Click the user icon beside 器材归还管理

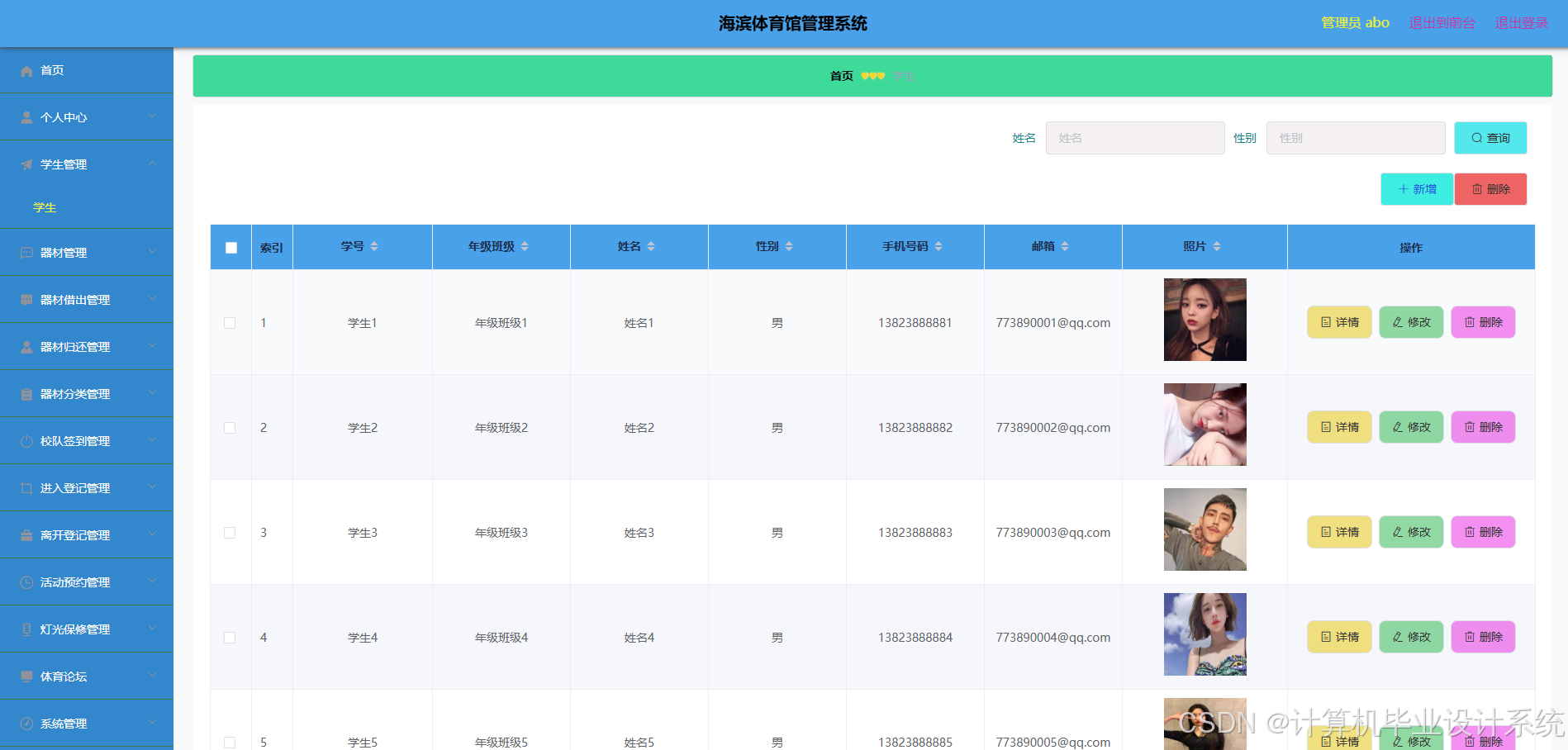tap(26, 348)
